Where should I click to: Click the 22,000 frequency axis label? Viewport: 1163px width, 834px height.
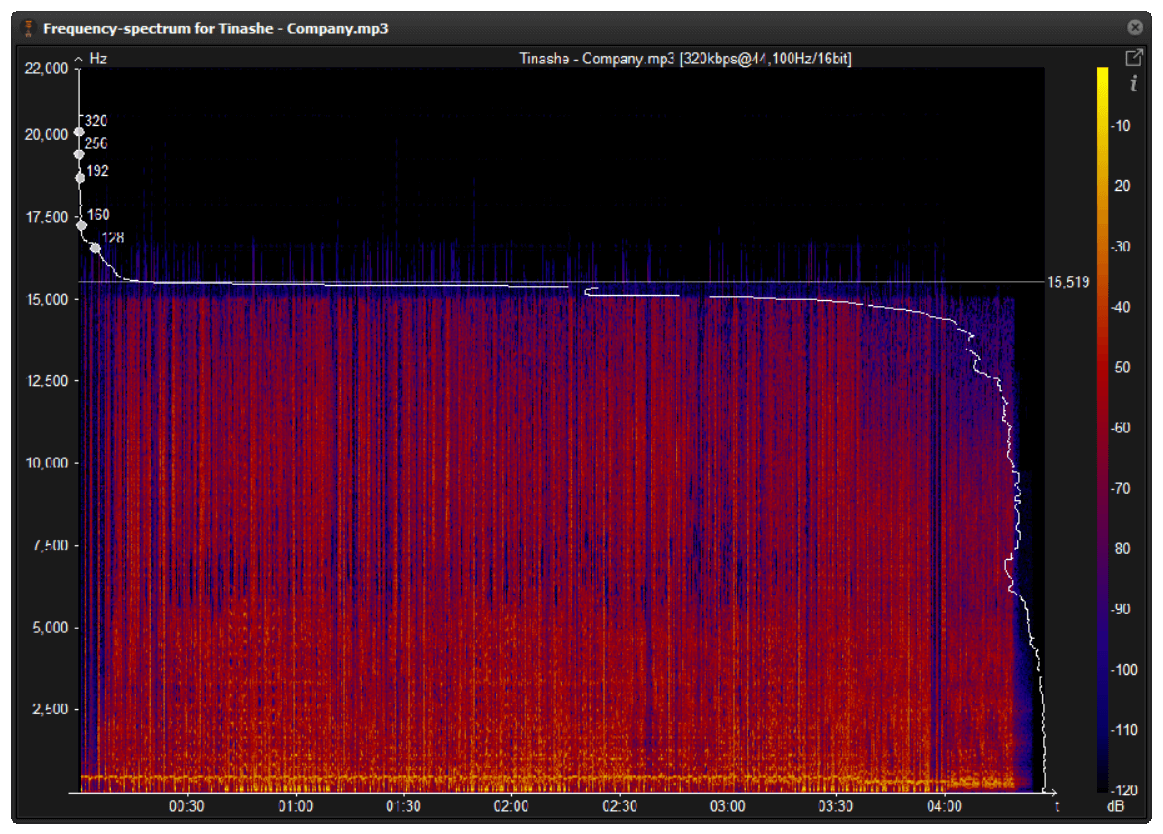coord(46,68)
